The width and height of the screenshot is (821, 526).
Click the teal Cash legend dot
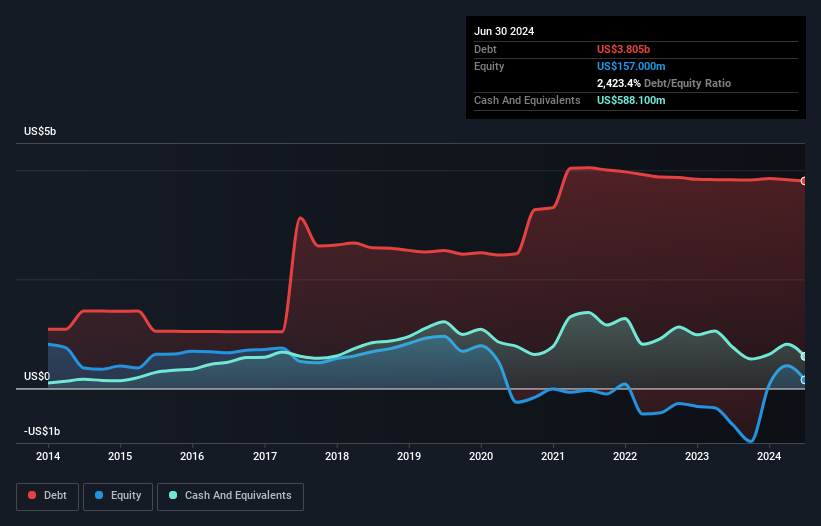pos(173,495)
